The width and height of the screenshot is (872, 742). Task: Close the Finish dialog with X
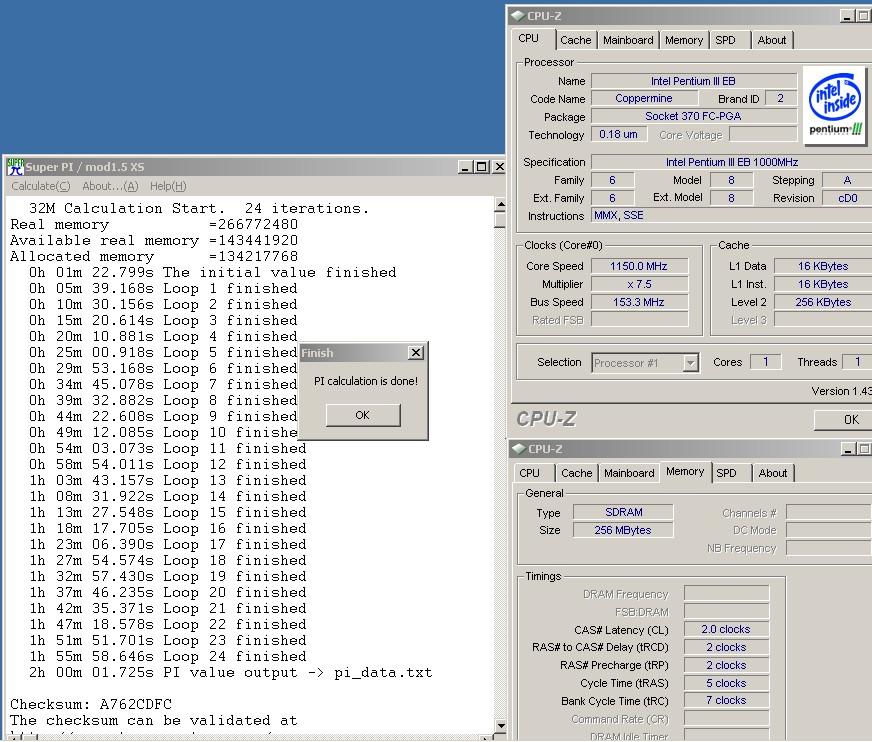tap(416, 353)
